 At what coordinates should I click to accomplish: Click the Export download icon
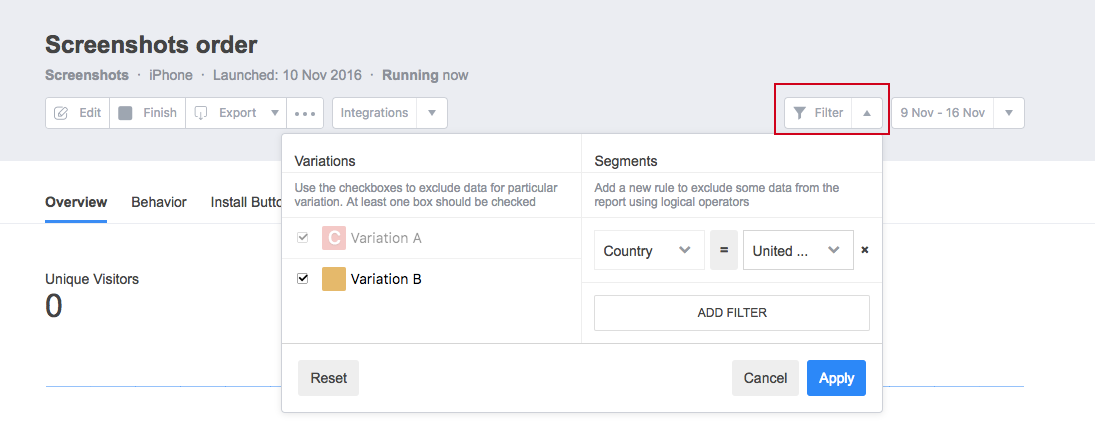tap(201, 113)
